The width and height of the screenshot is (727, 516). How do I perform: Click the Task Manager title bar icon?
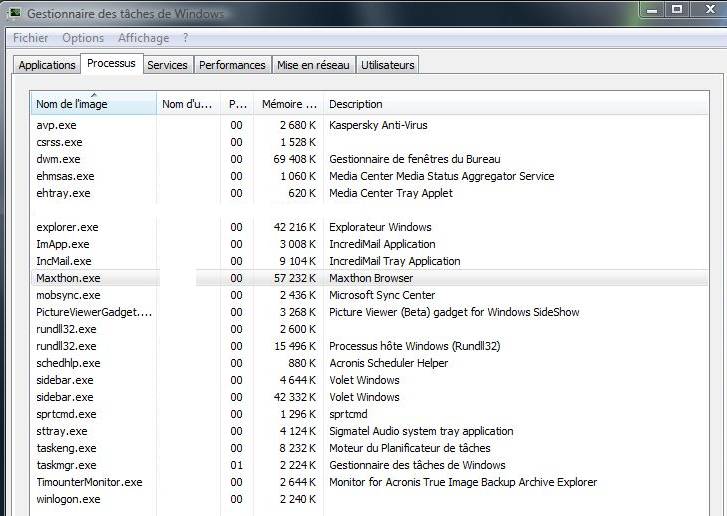coord(14,13)
